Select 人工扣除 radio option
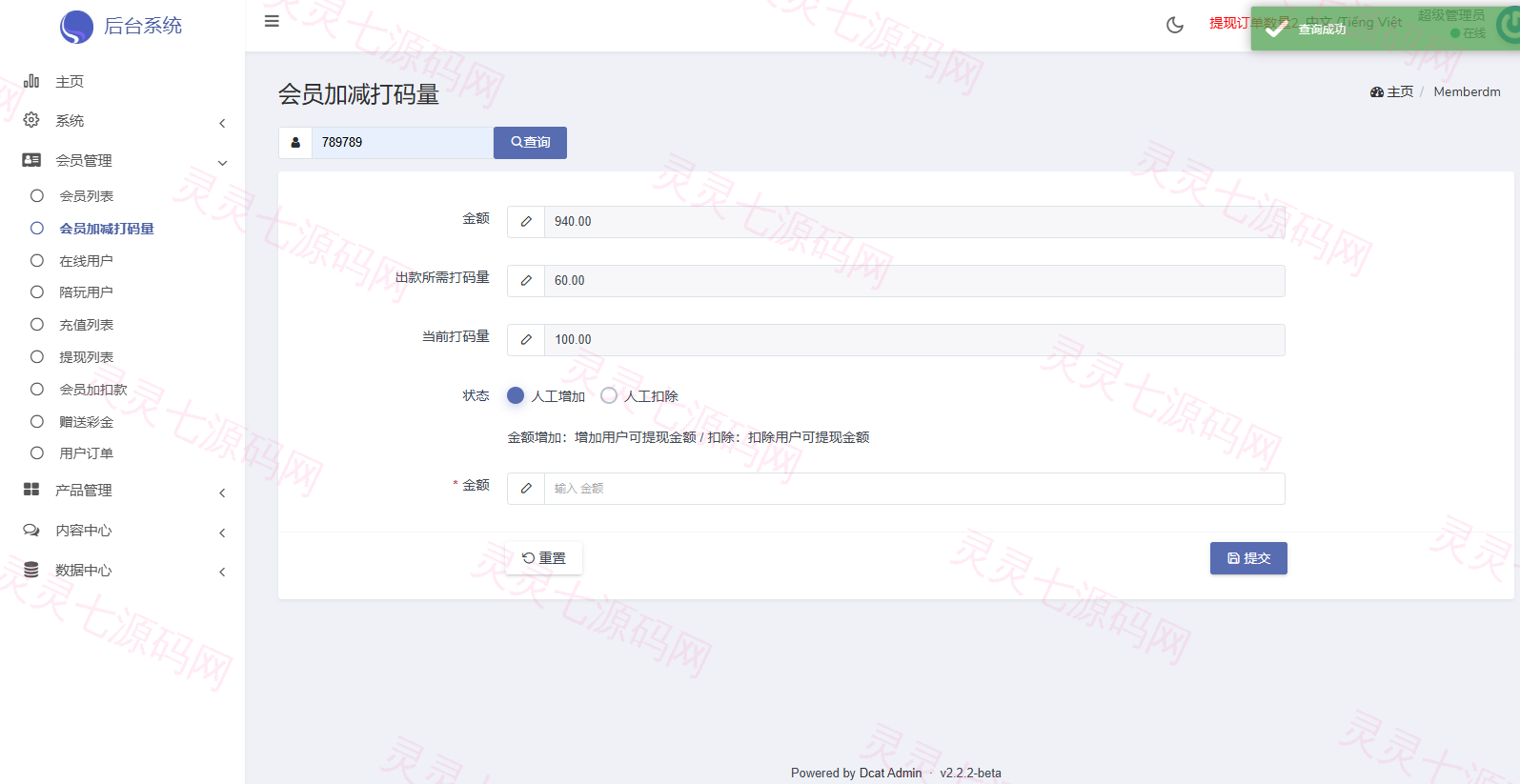Image resolution: width=1520 pixels, height=784 pixels. [609, 395]
